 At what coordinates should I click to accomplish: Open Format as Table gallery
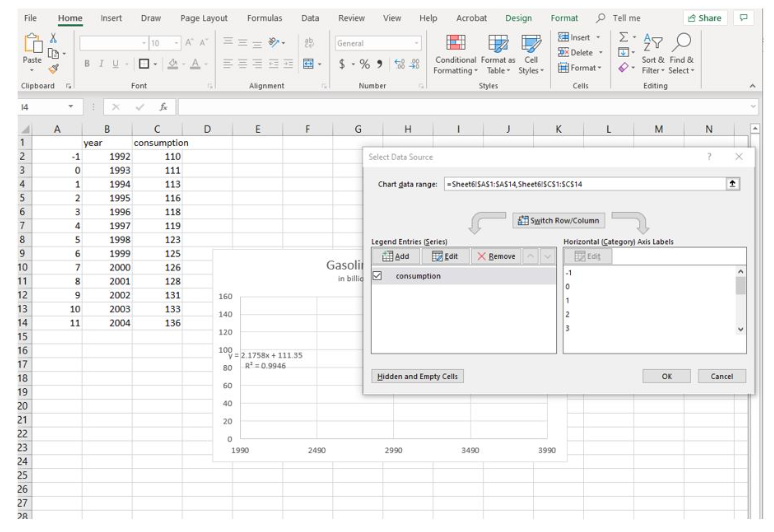pyautogui.click(x=498, y=54)
